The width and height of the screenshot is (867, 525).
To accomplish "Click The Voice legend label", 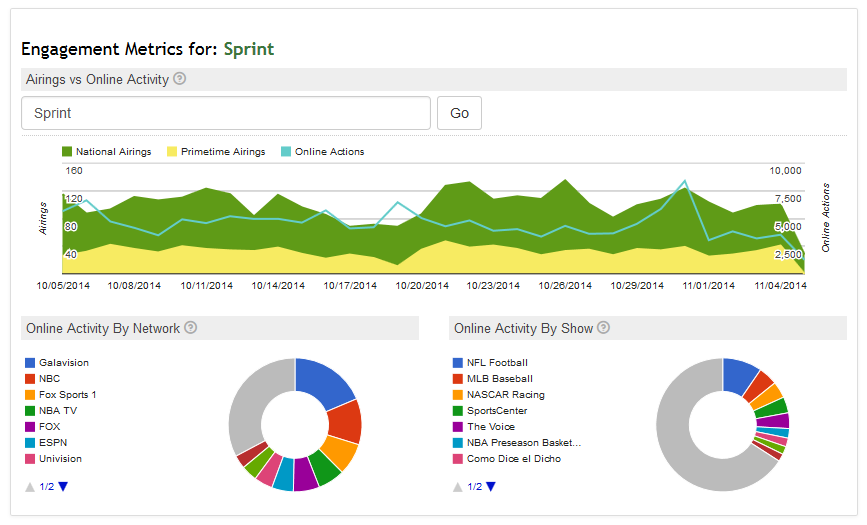I will point(491,427).
